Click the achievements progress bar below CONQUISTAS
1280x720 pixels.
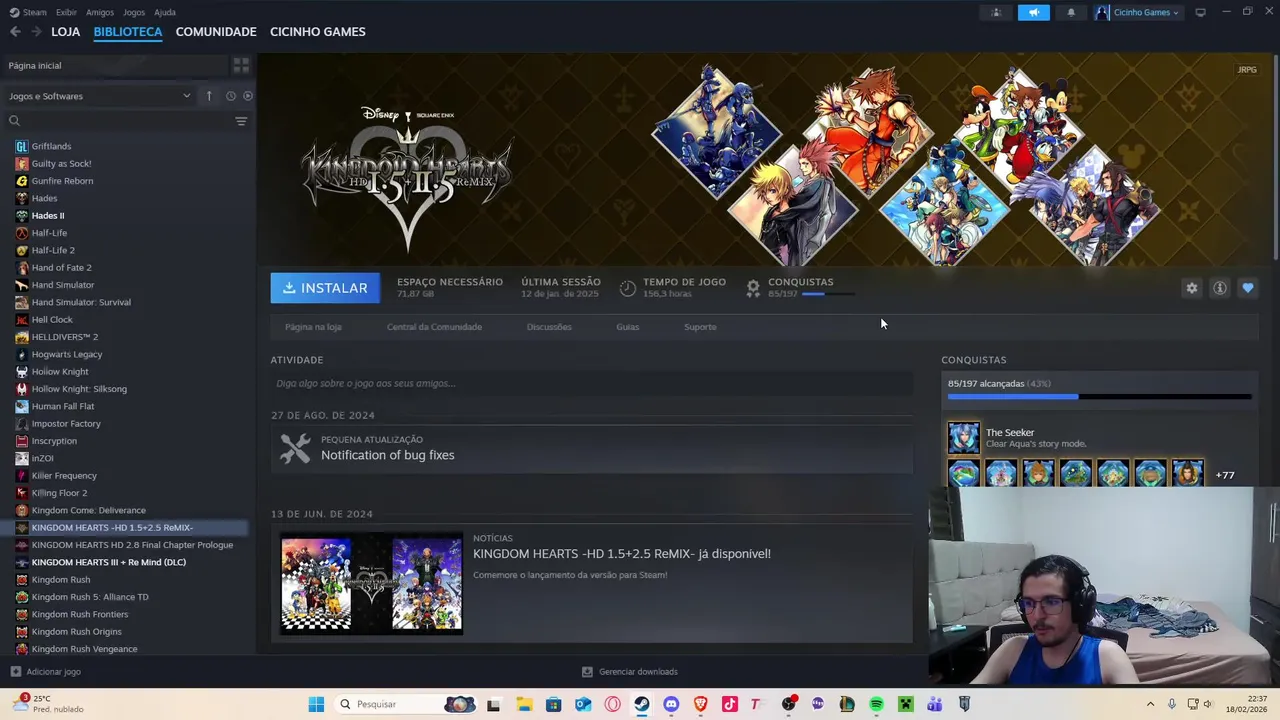pyautogui.click(x=826, y=294)
